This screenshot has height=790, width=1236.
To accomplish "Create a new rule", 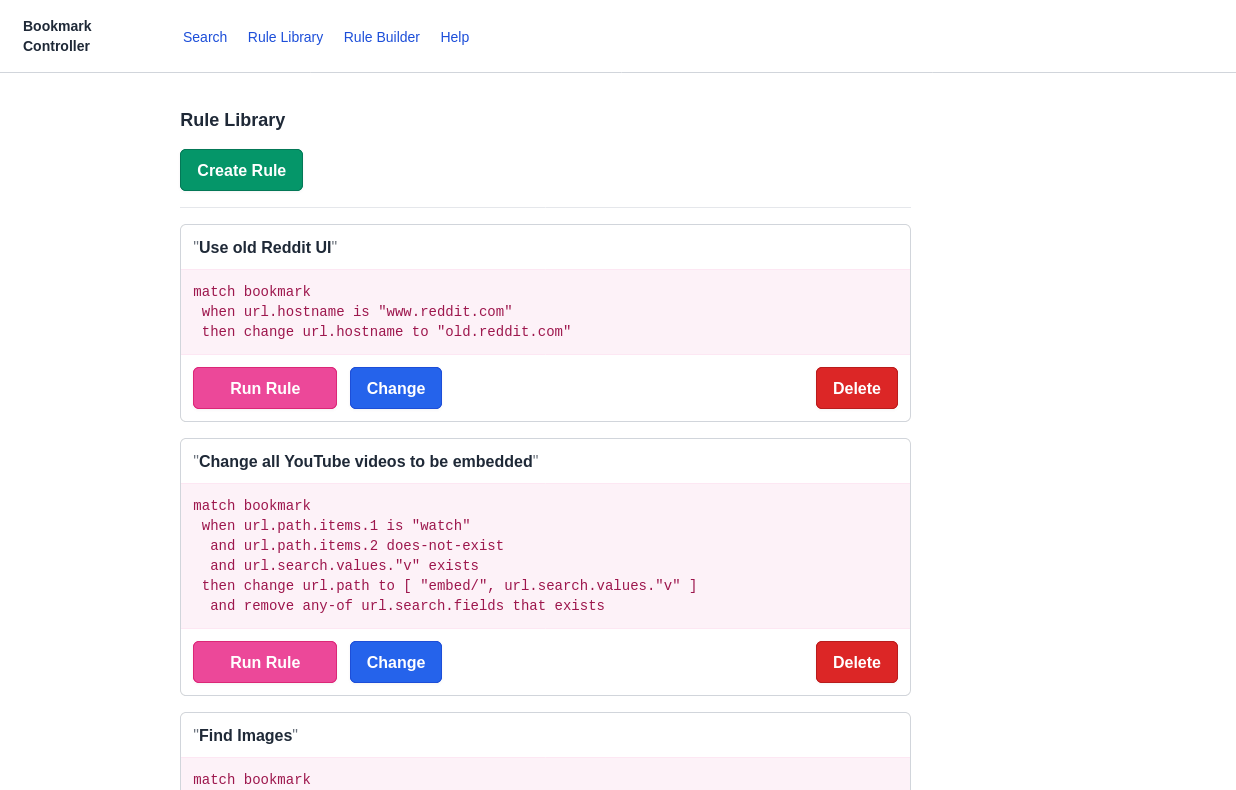I will tap(241, 170).
